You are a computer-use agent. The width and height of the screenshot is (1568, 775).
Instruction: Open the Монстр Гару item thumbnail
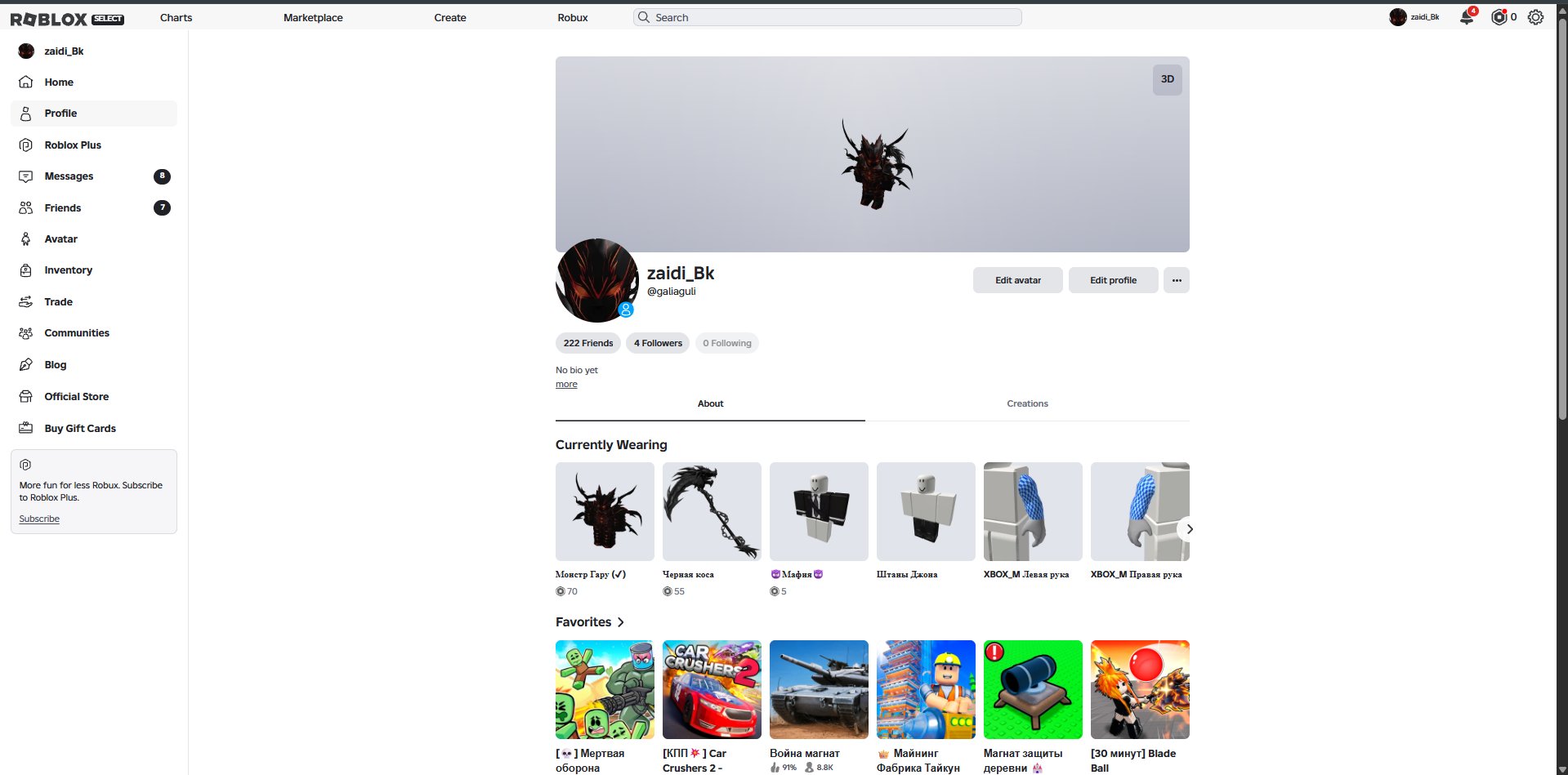click(x=605, y=511)
